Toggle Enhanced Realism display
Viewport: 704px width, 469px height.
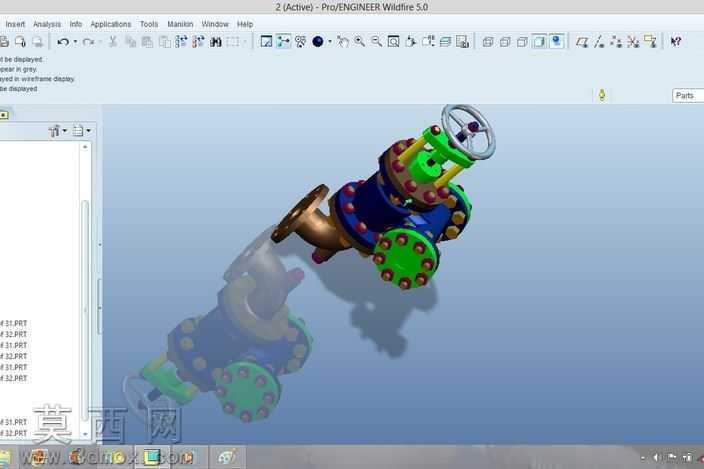click(x=557, y=42)
